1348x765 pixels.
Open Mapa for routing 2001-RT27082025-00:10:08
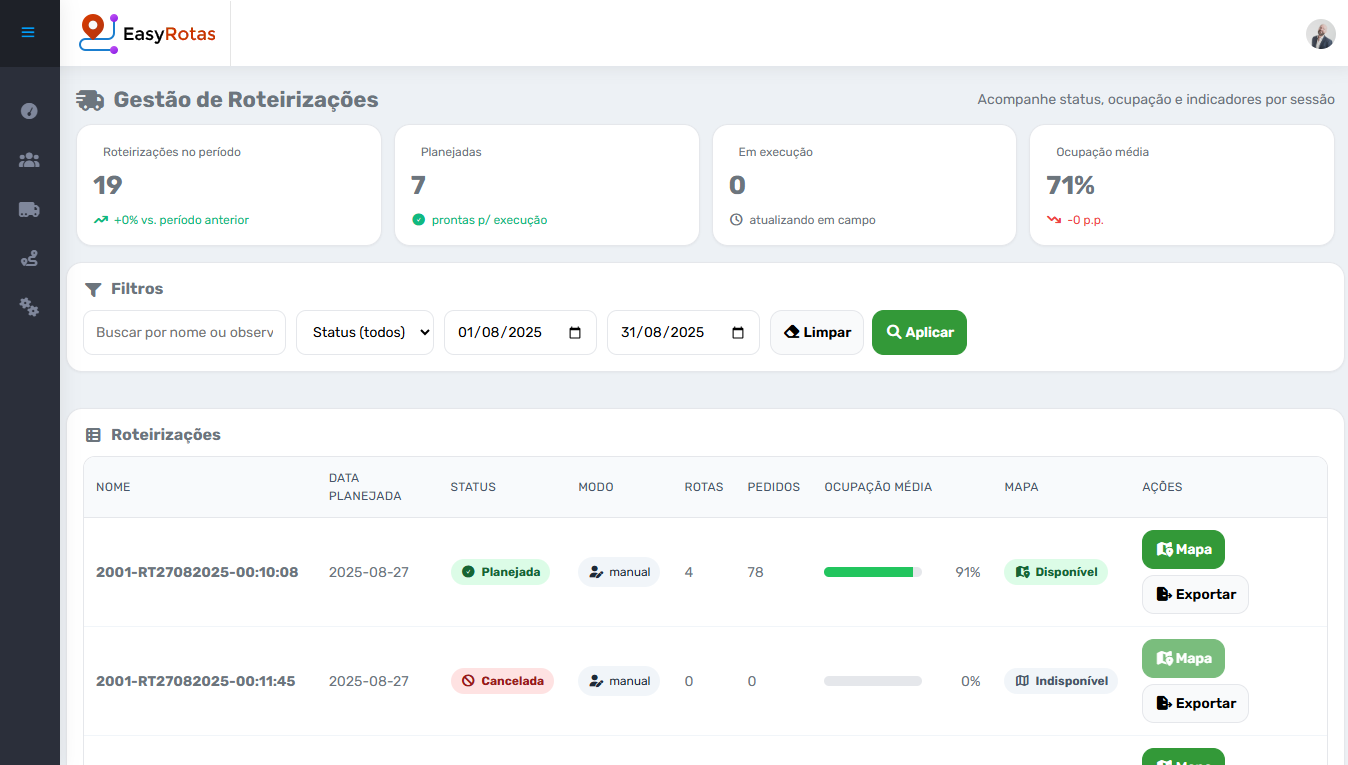(1183, 549)
